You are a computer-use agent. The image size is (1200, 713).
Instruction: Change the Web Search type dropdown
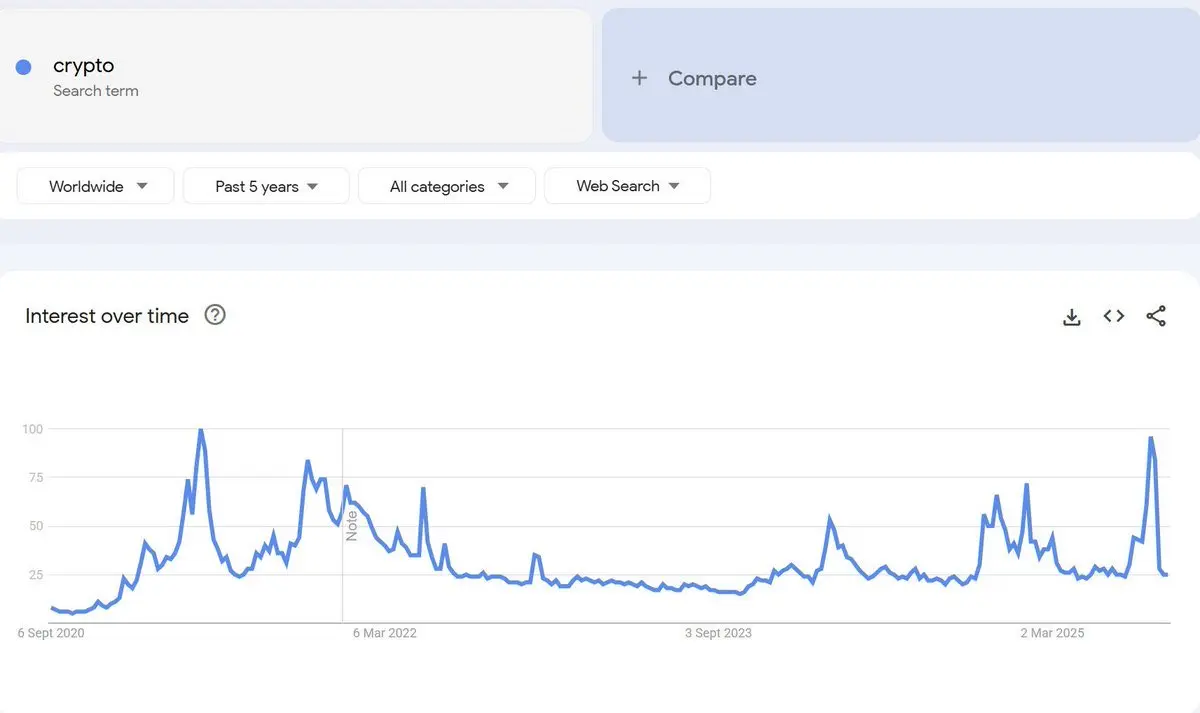click(627, 186)
